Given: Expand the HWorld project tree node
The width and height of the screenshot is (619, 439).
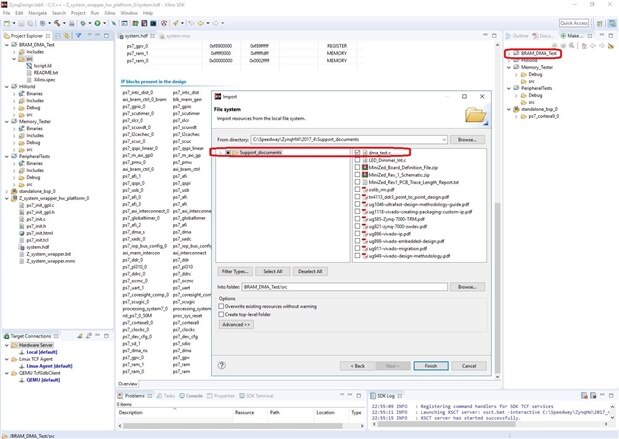Looking at the screenshot, I should pos(6,87).
